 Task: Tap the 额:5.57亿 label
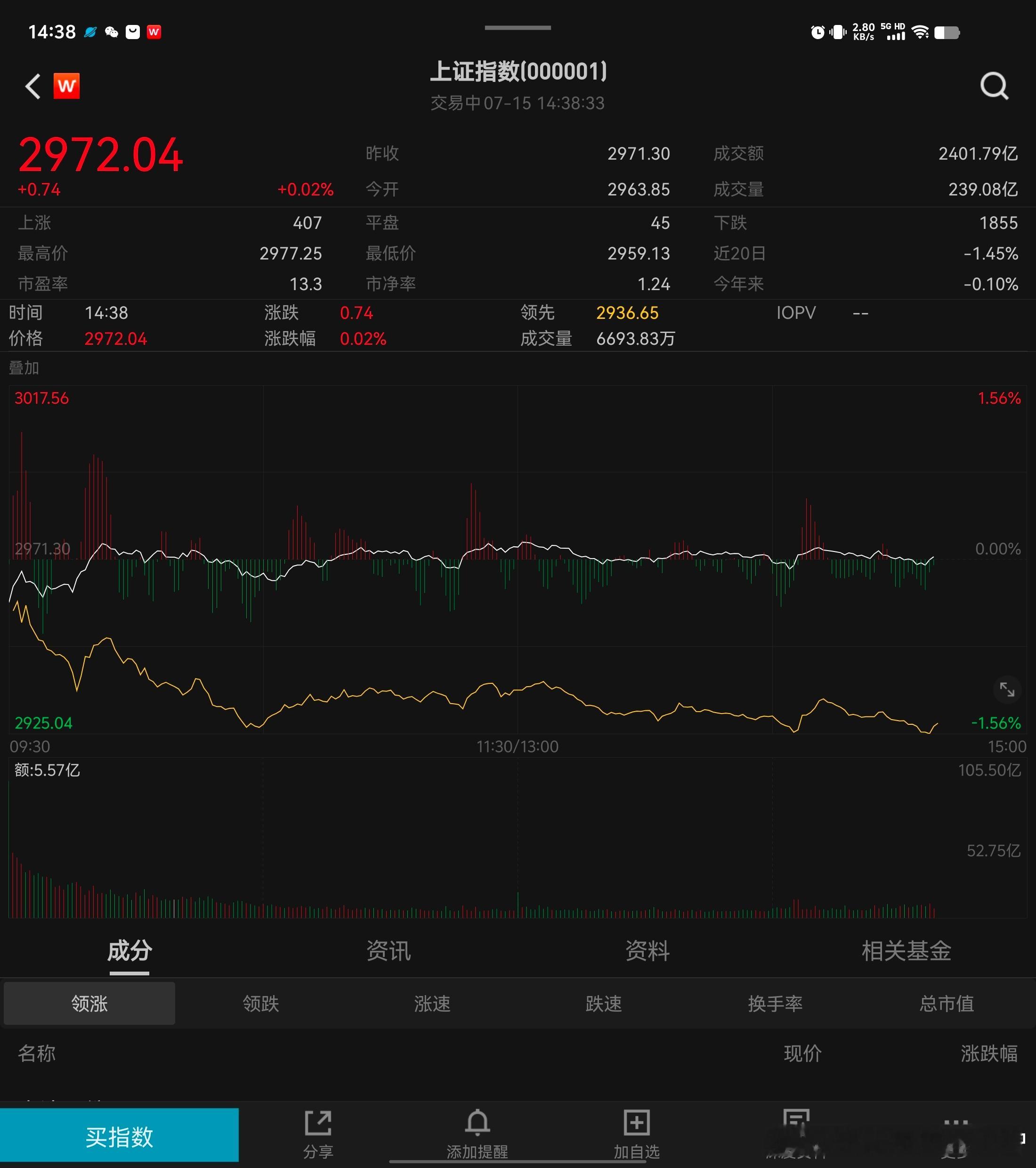[x=47, y=771]
